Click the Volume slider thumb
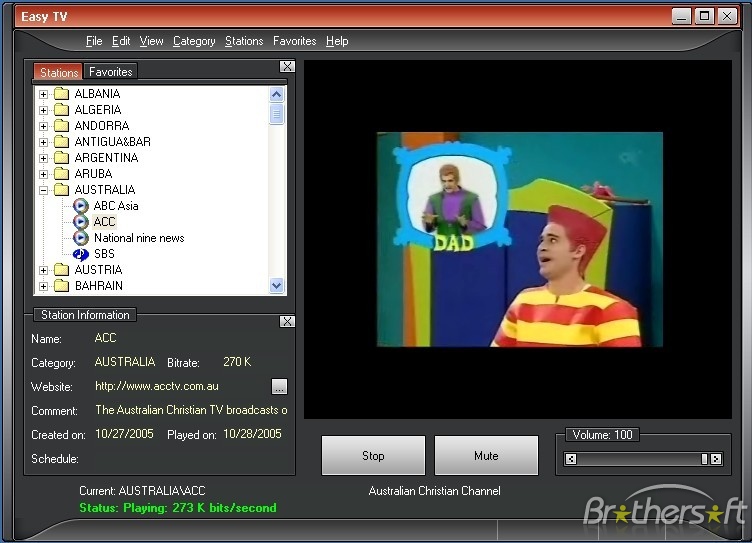Screen dimensions: 752x543 click(704, 459)
